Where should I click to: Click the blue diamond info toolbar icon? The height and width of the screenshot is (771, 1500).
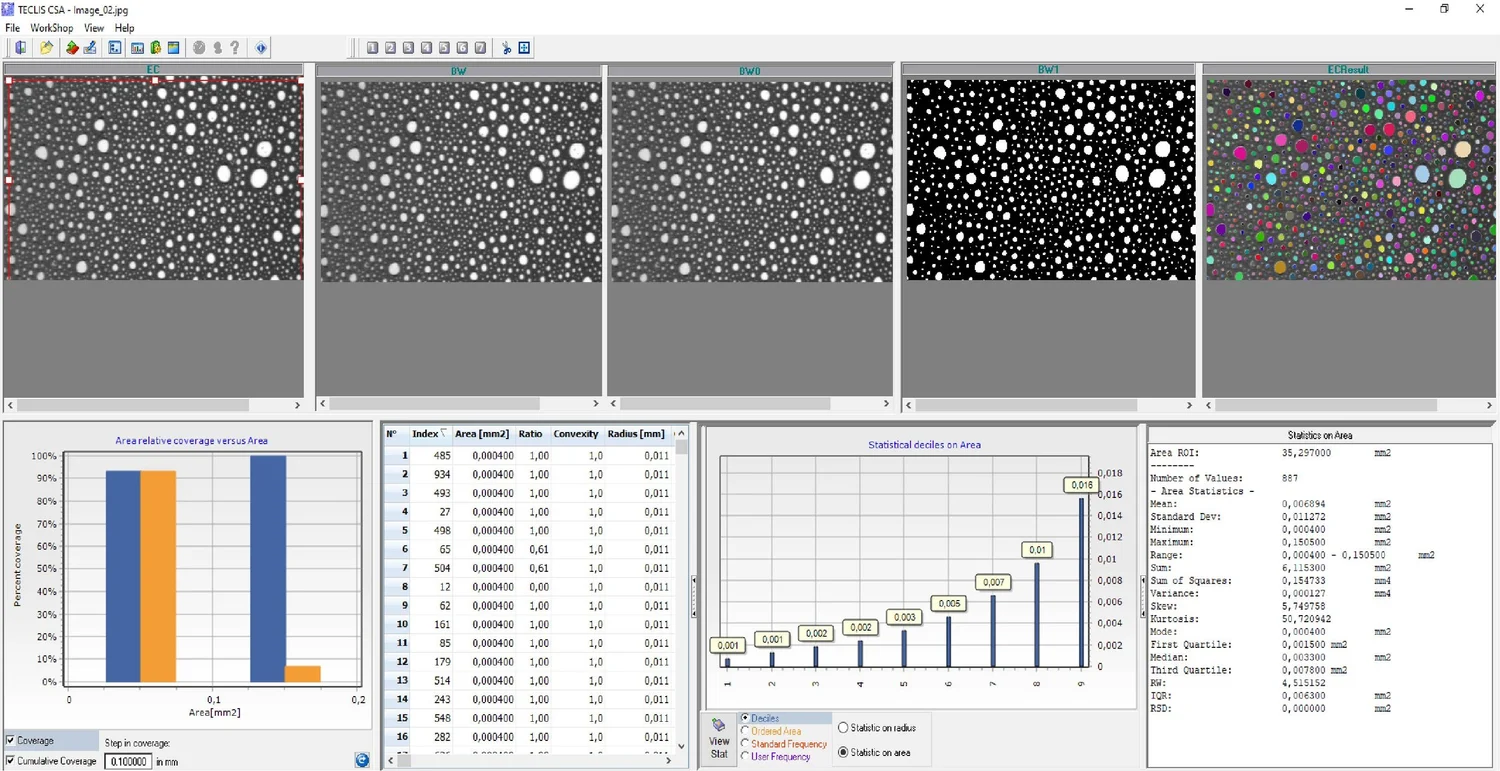tap(260, 47)
